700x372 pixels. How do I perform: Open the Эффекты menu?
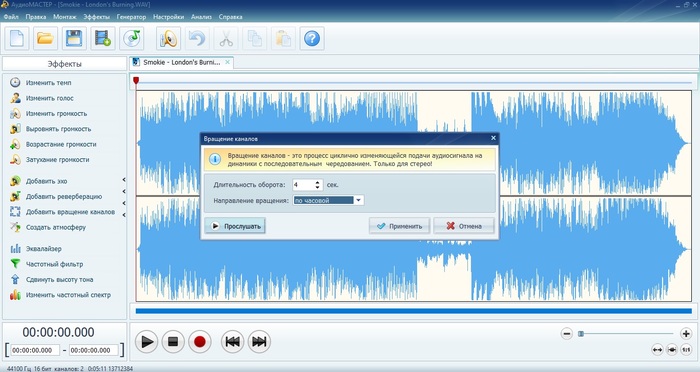(96, 17)
